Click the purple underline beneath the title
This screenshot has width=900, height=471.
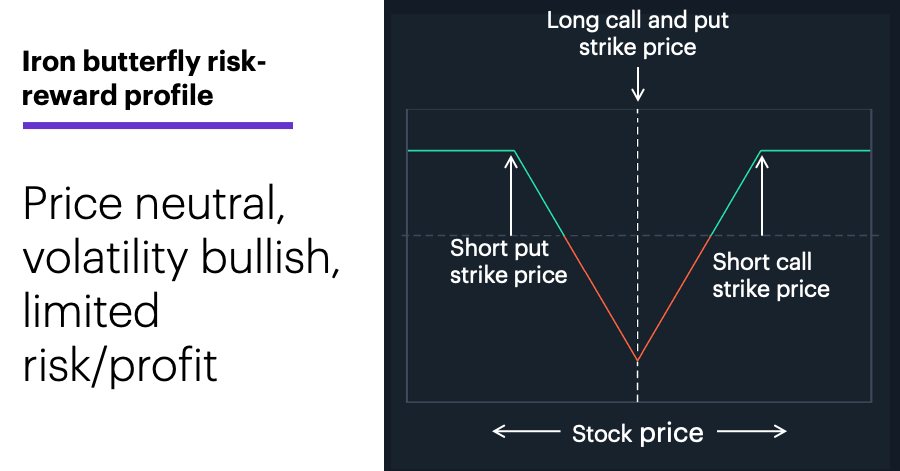click(x=158, y=125)
